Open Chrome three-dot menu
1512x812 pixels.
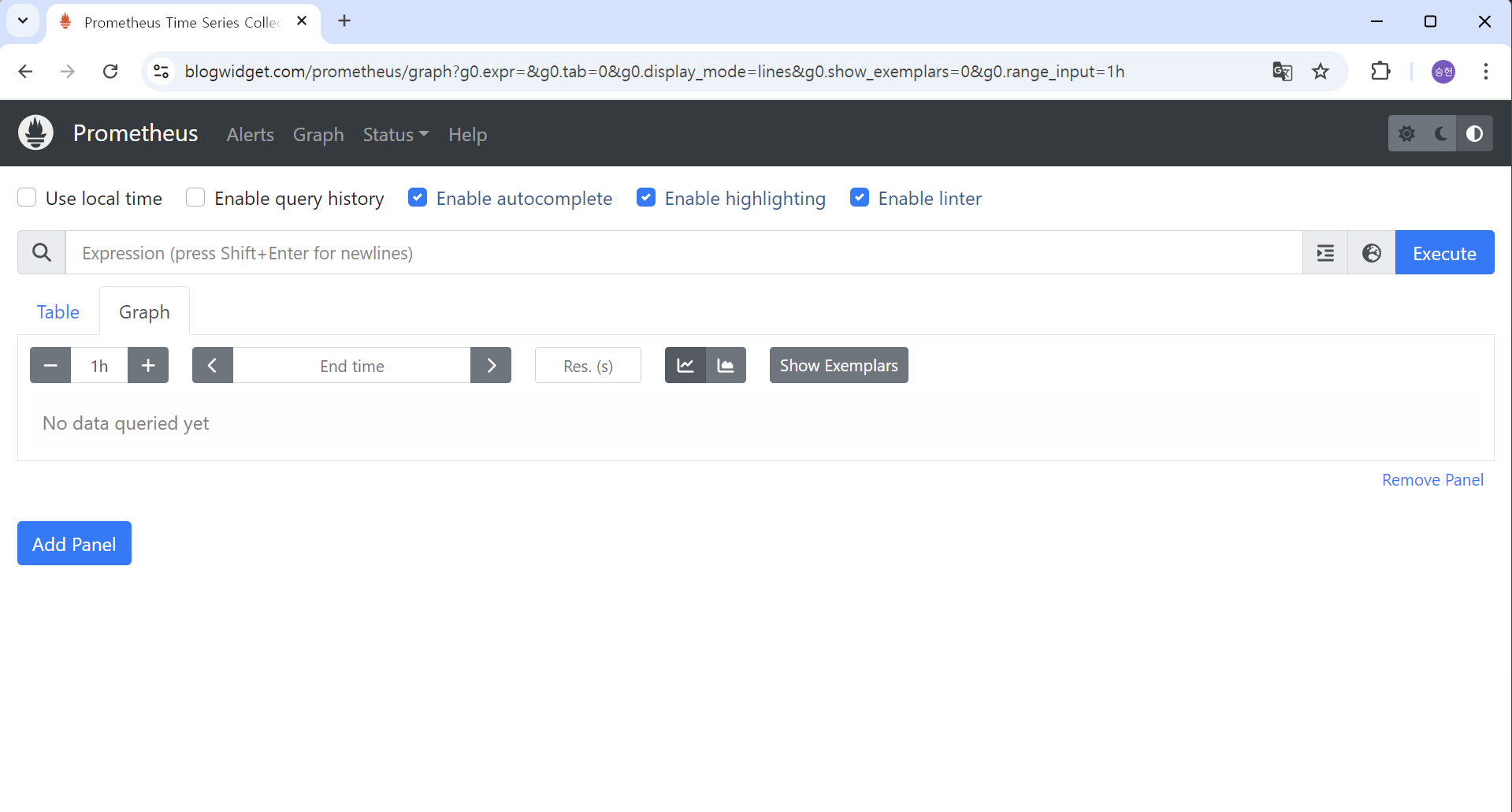[1486, 72]
